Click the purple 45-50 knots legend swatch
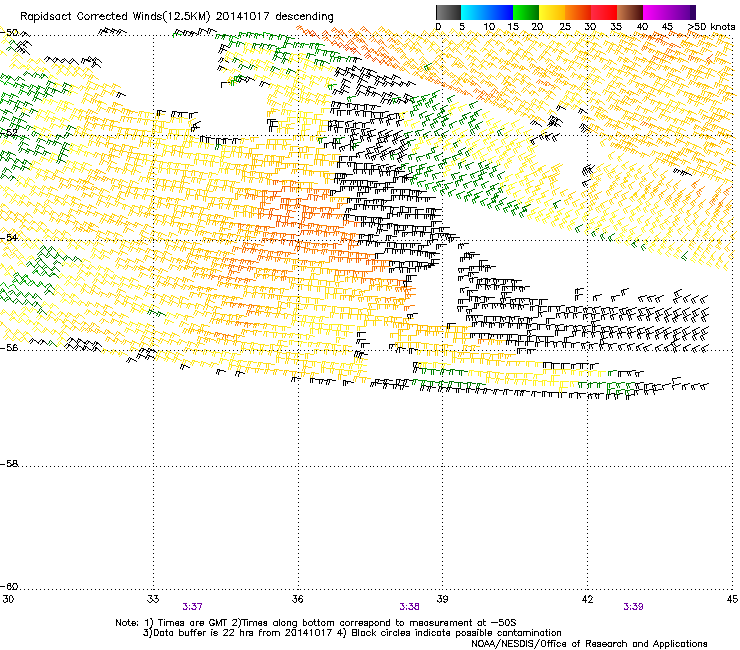 pos(682,12)
